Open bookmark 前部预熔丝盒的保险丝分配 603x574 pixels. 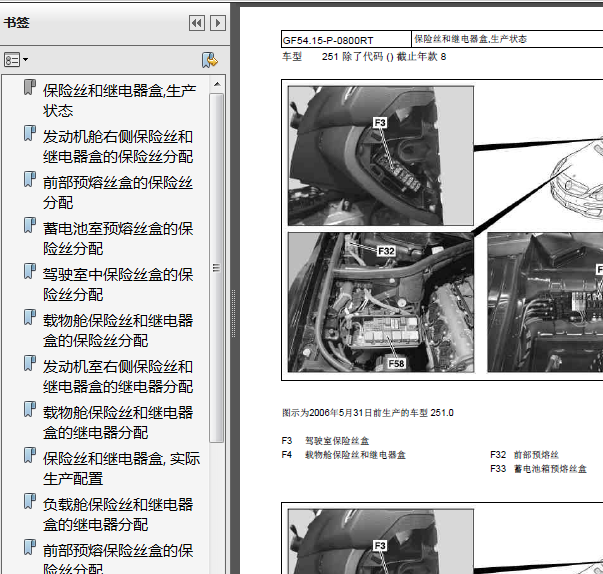118,193
